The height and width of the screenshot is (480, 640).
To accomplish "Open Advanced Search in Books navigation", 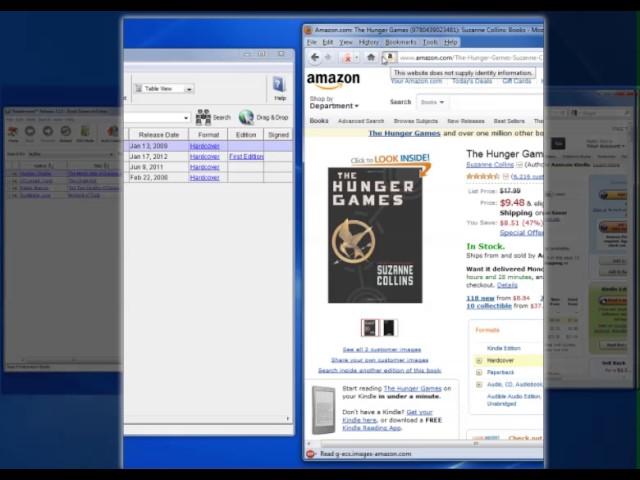I will [x=361, y=121].
